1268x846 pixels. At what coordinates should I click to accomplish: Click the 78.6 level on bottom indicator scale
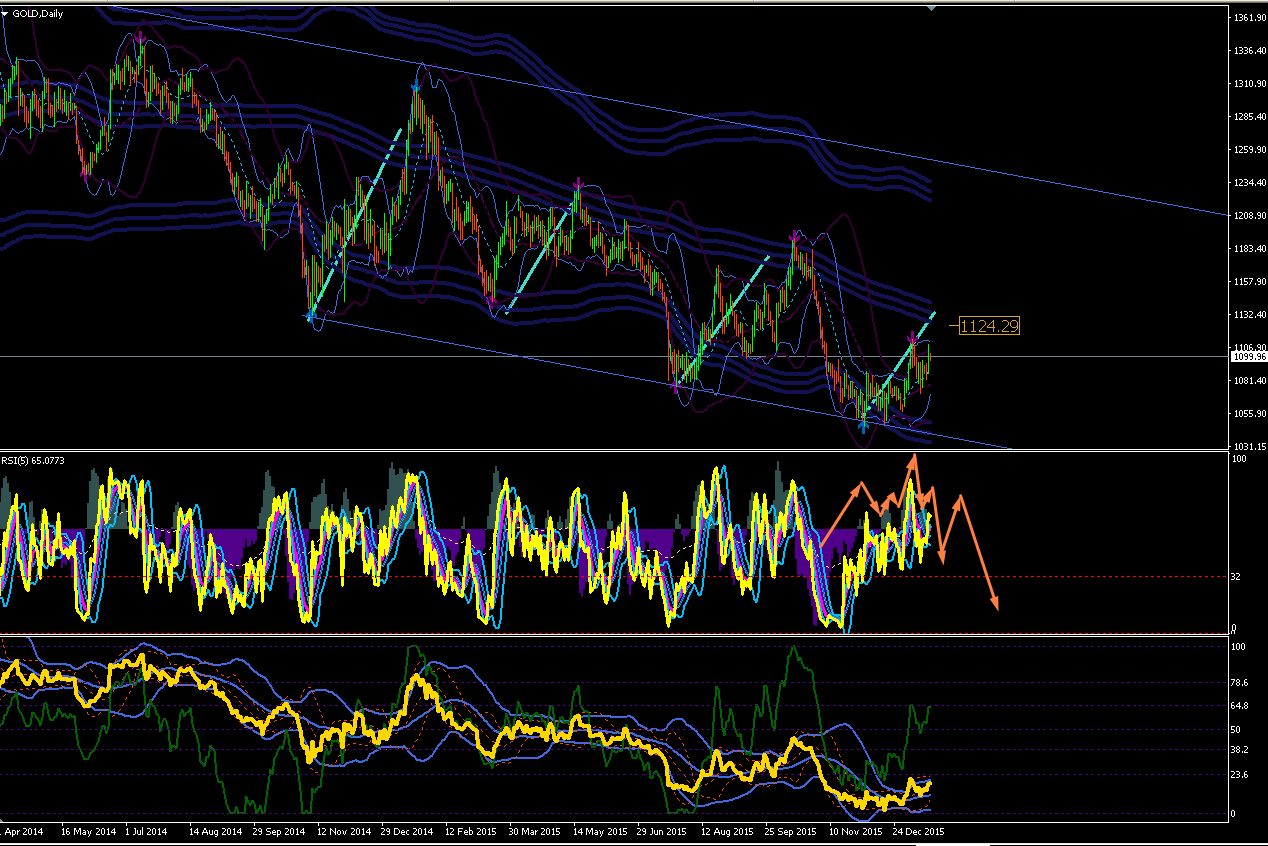1239,682
